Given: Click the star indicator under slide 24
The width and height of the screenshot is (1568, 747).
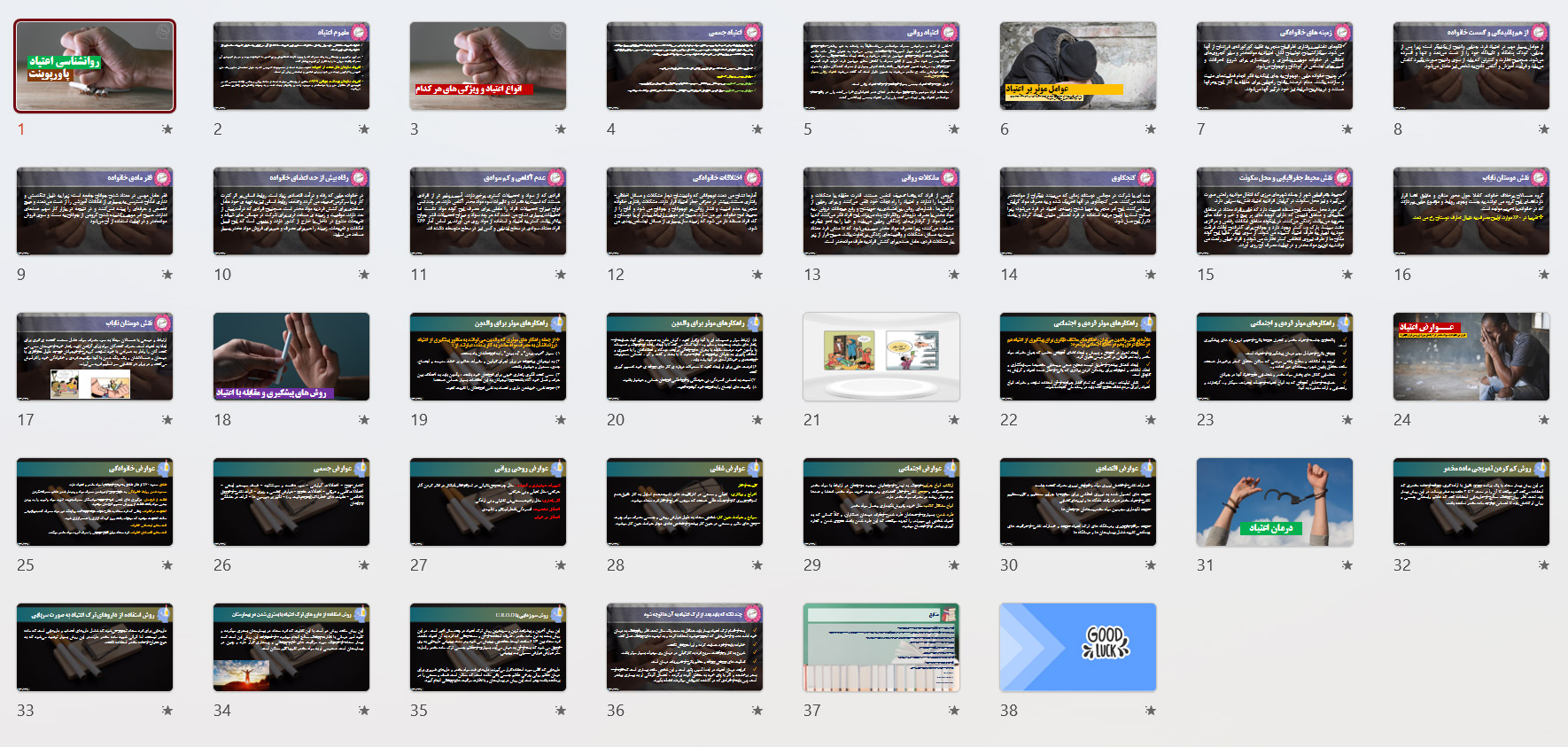Looking at the screenshot, I should [1544, 420].
